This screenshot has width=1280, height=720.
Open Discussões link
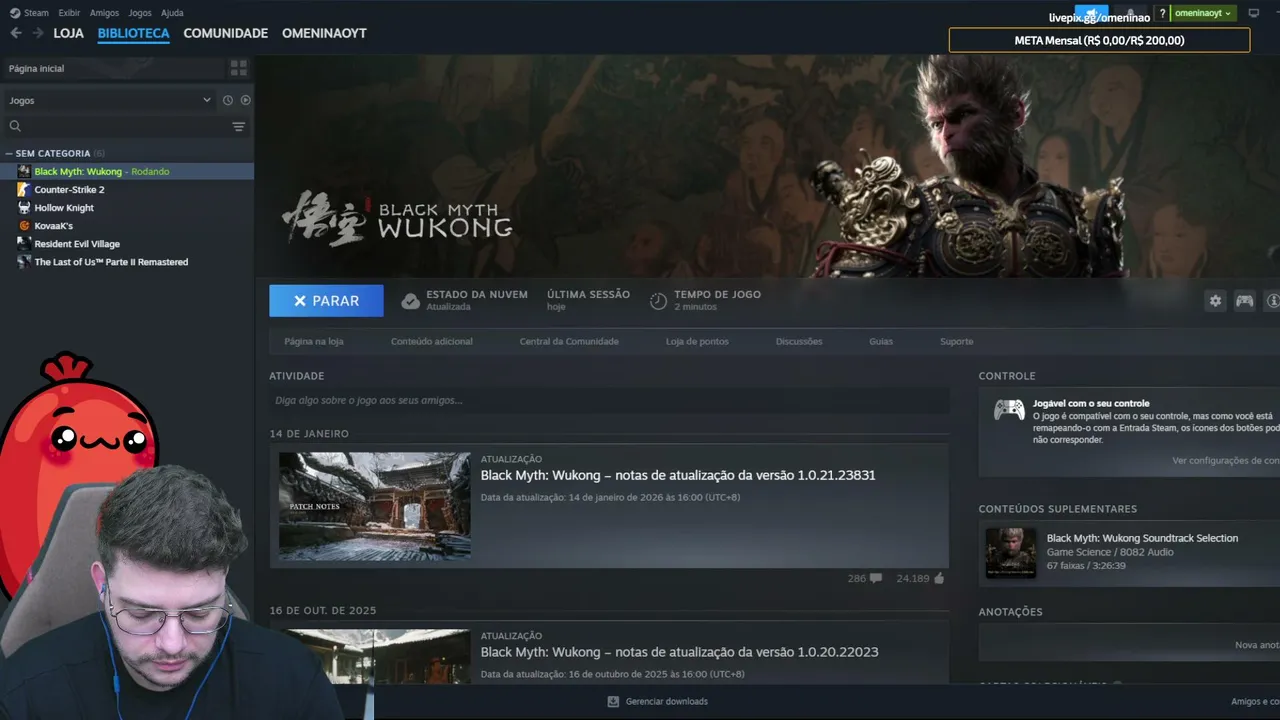pyautogui.click(x=799, y=341)
